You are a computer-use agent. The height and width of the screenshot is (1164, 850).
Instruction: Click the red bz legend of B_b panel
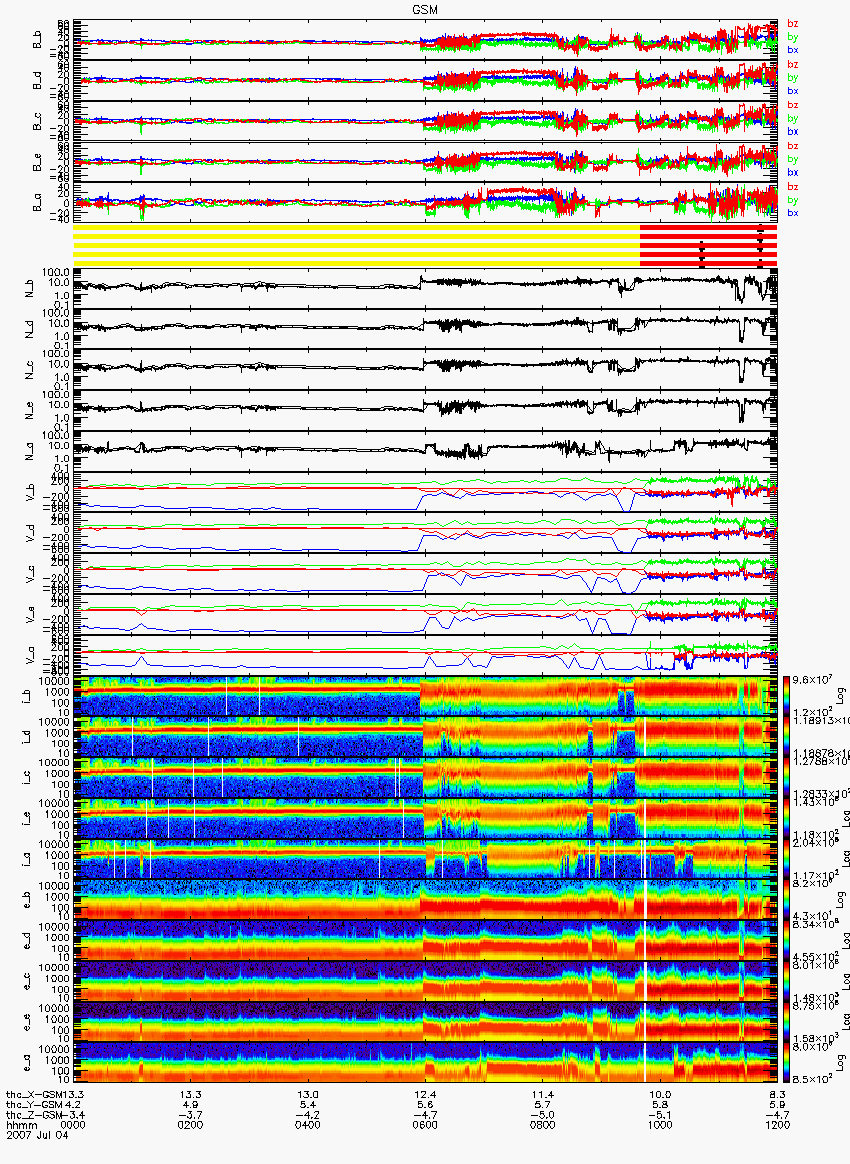click(x=793, y=24)
